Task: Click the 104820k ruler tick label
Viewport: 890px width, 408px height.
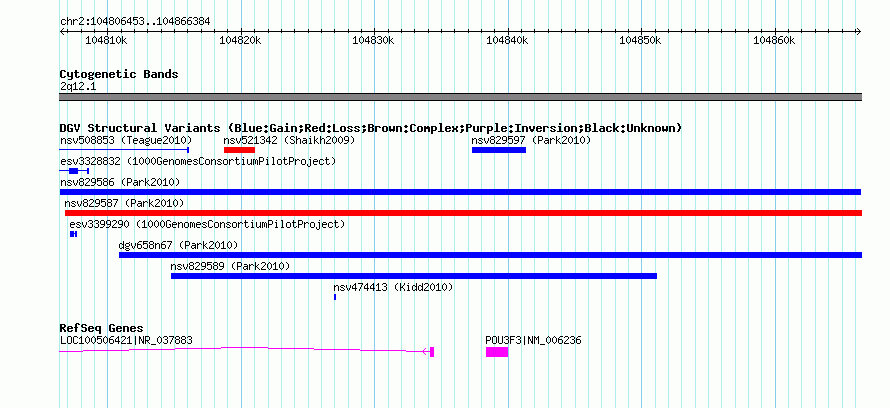Action: (240, 41)
